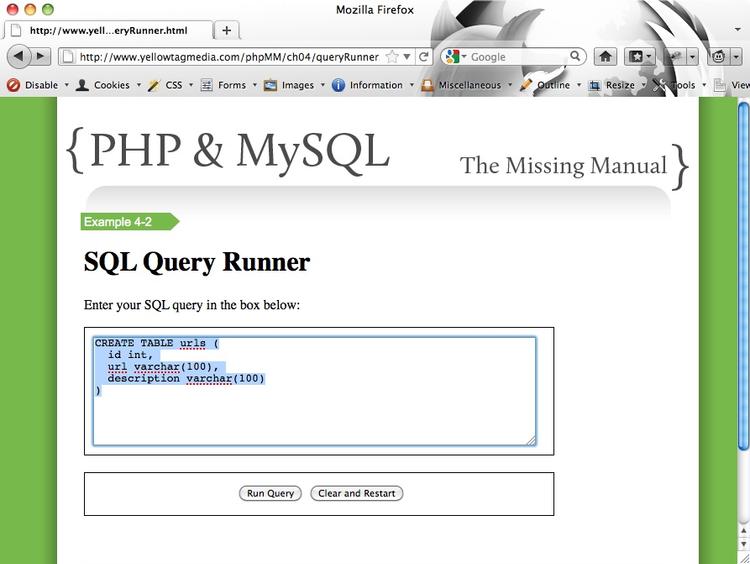Click the Miscellaneous drawer icon
This screenshot has width=750, height=564.
427,85
